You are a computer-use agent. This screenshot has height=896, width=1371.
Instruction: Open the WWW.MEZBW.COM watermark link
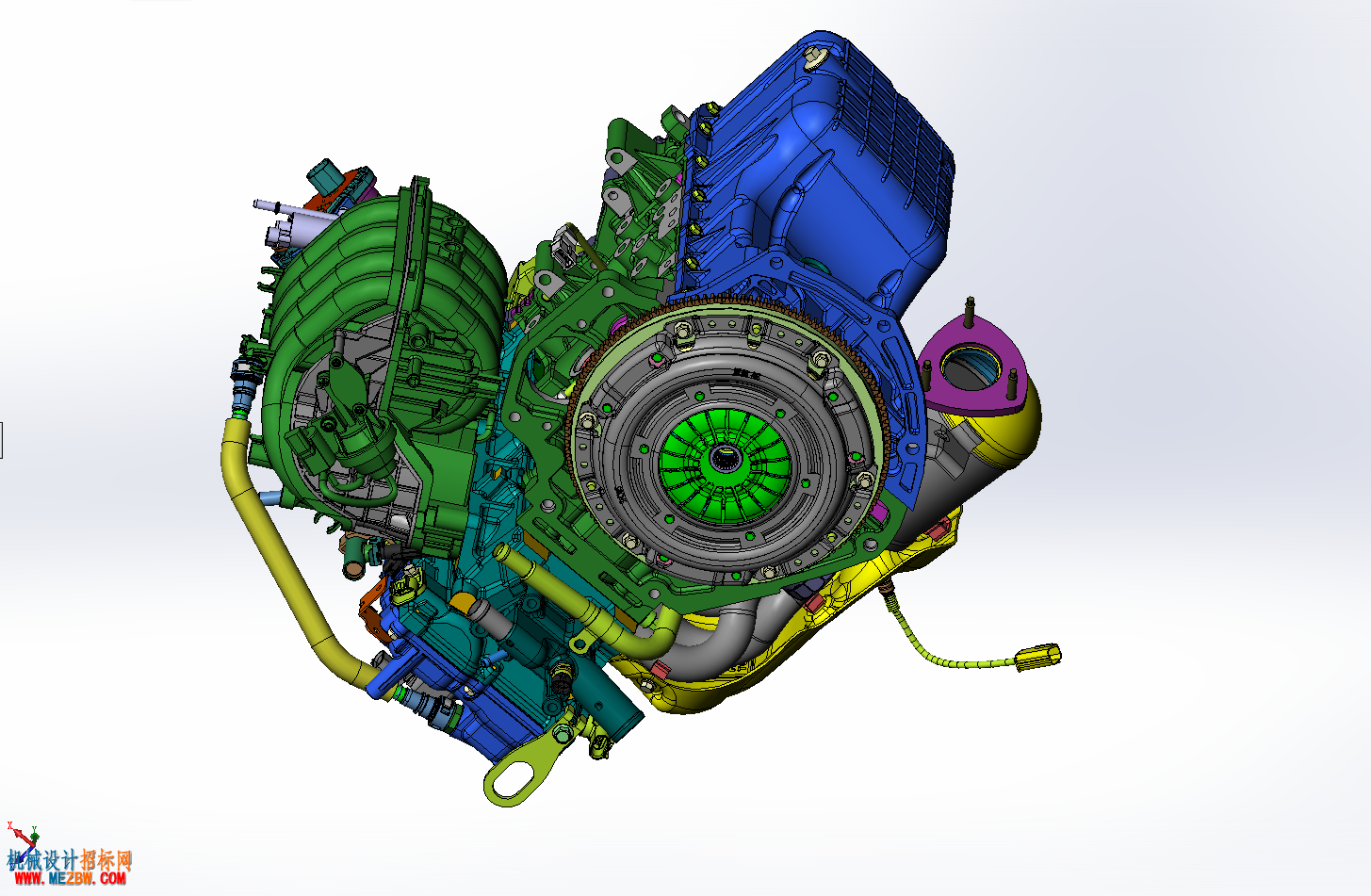point(70,878)
